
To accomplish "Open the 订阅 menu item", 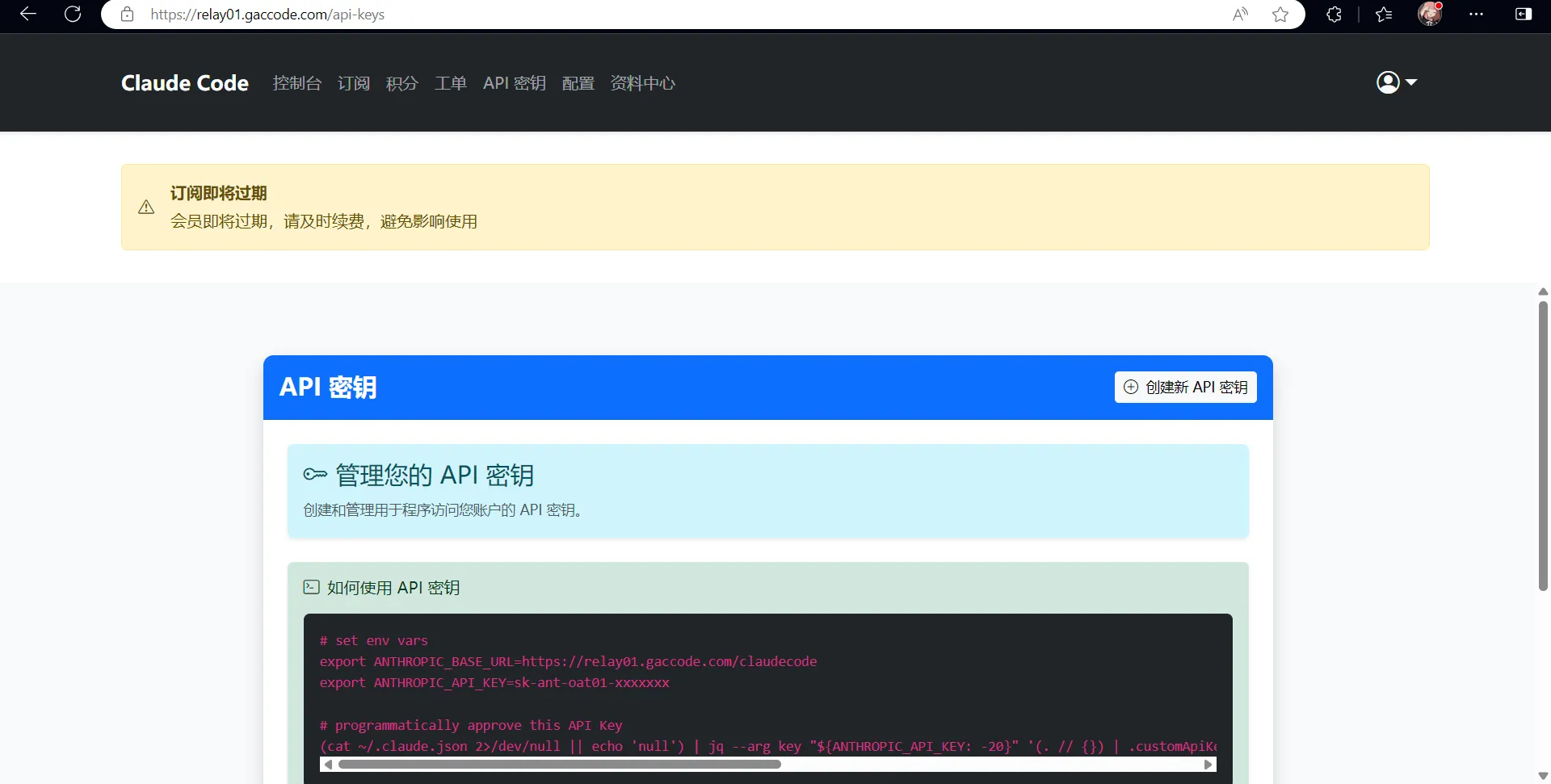I will [354, 83].
